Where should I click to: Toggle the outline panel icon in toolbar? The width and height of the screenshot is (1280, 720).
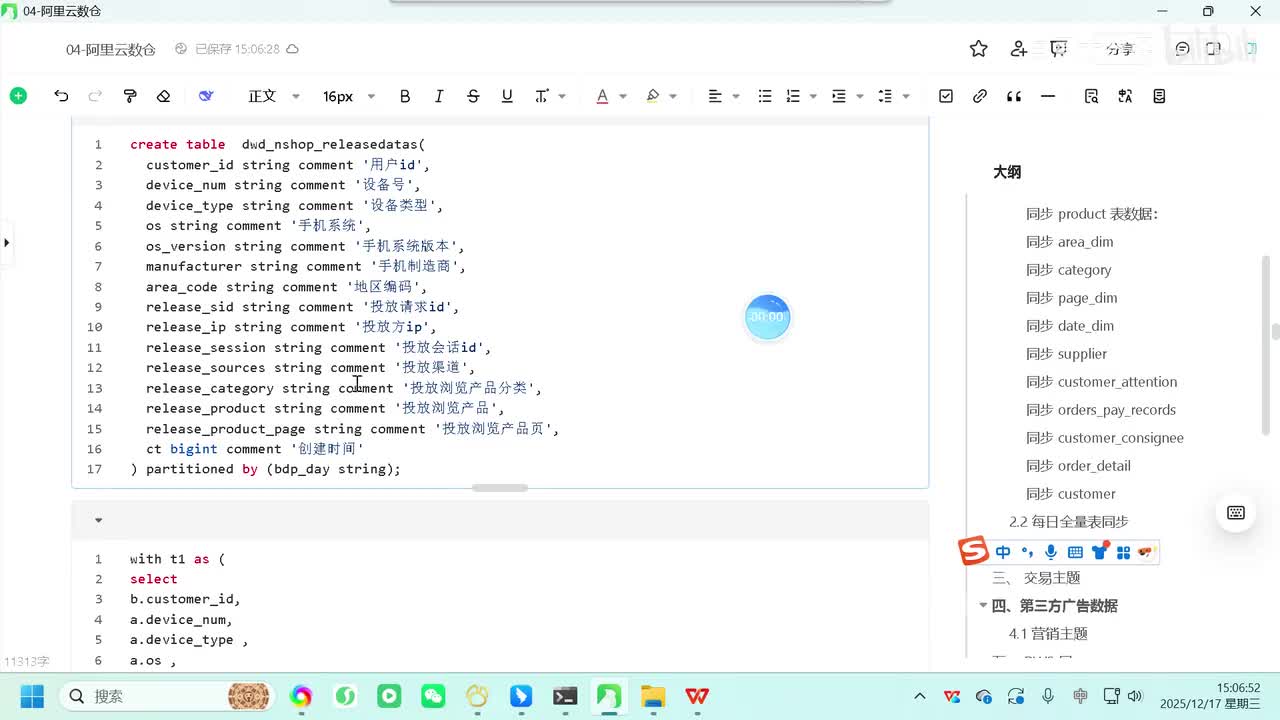[x=1159, y=96]
